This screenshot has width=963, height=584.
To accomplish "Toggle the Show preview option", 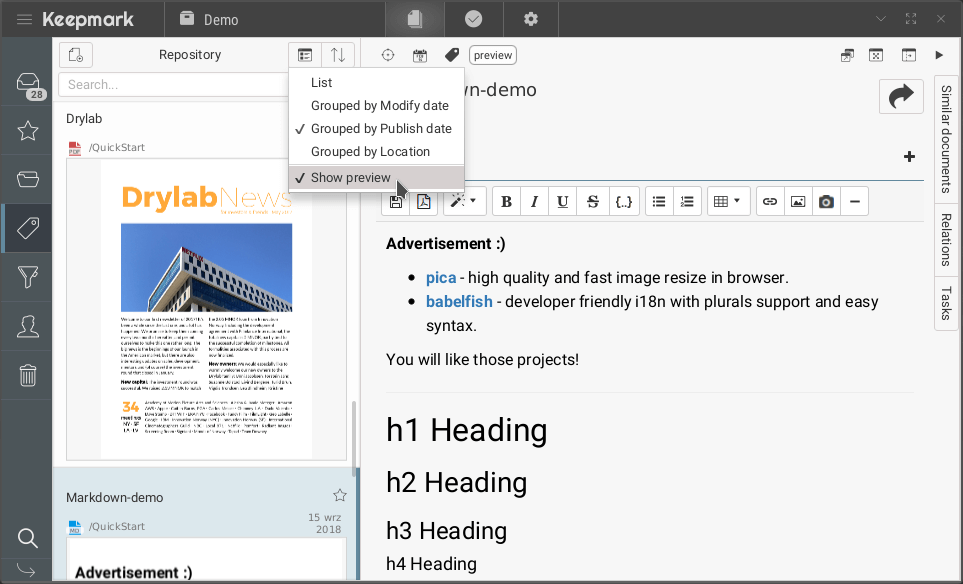I will pos(350,177).
